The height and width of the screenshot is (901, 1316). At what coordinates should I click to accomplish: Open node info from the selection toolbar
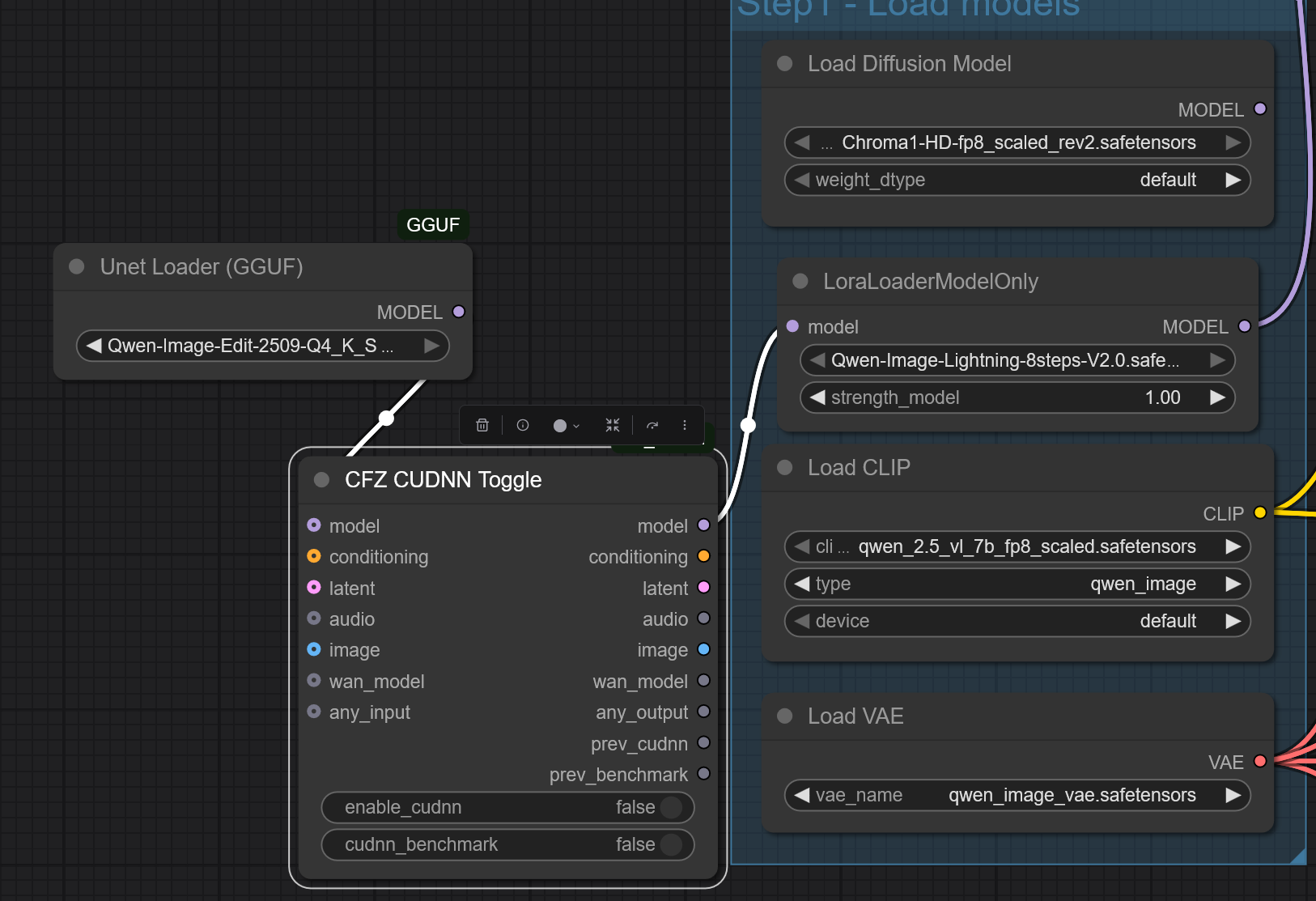point(523,425)
